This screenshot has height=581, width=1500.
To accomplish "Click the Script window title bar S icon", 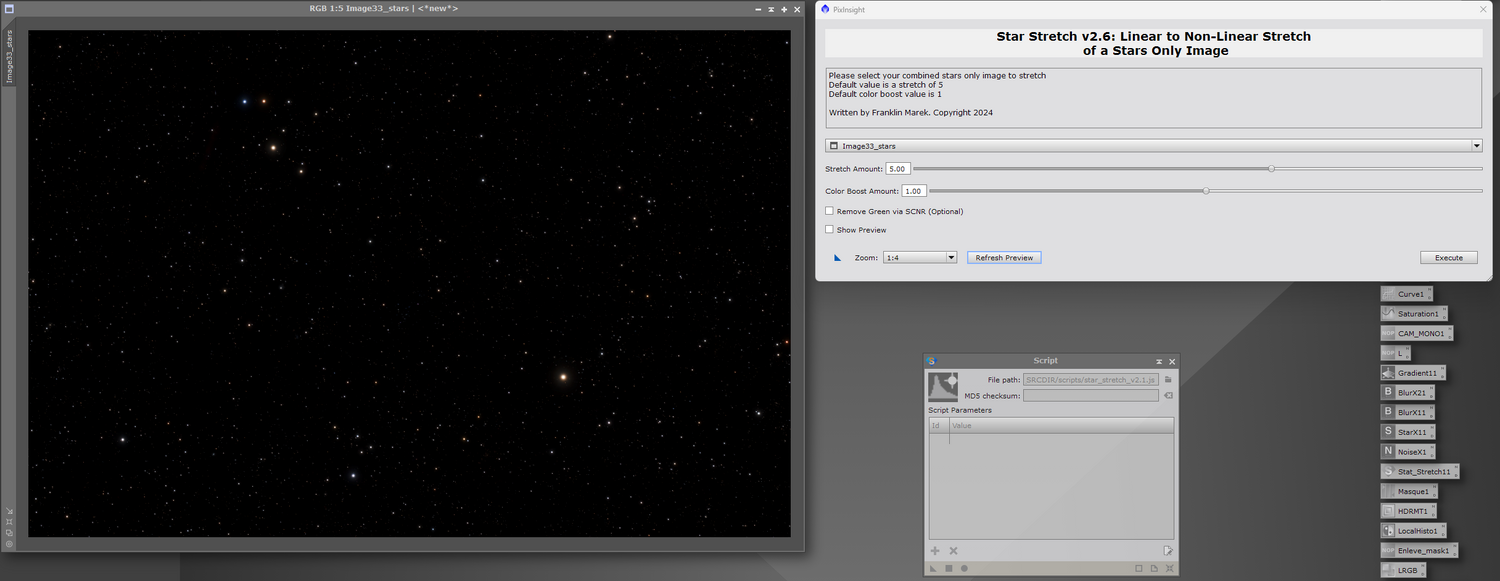I will 931,361.
